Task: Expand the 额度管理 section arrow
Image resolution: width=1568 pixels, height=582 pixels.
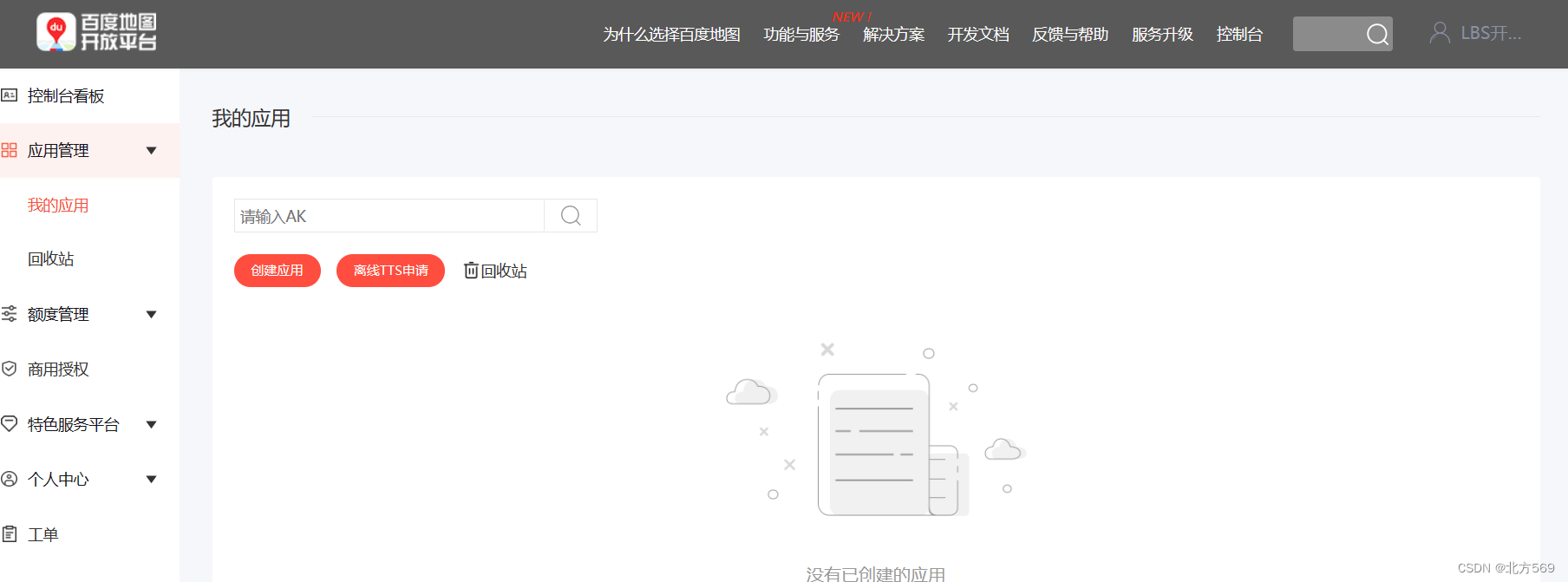Action: (152, 315)
